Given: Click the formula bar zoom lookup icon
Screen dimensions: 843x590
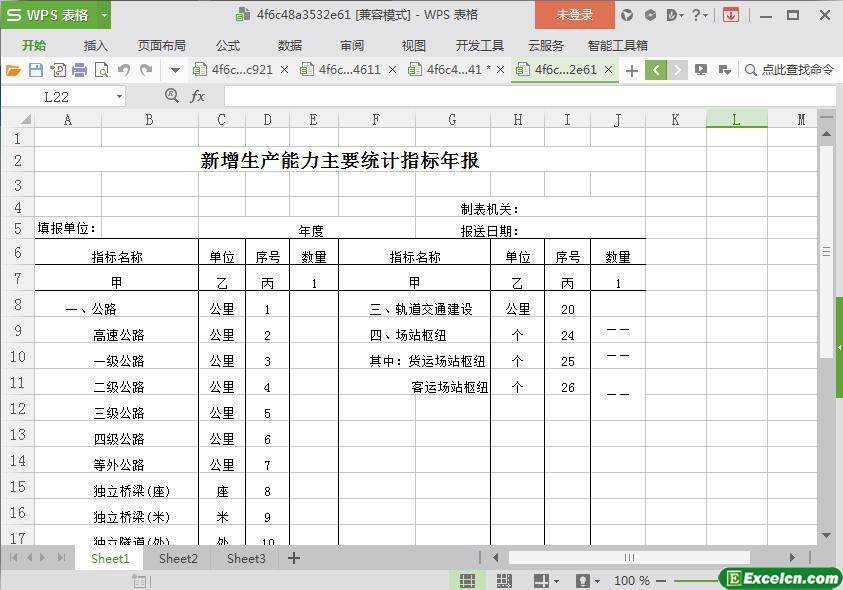Looking at the screenshot, I should pos(172,96).
